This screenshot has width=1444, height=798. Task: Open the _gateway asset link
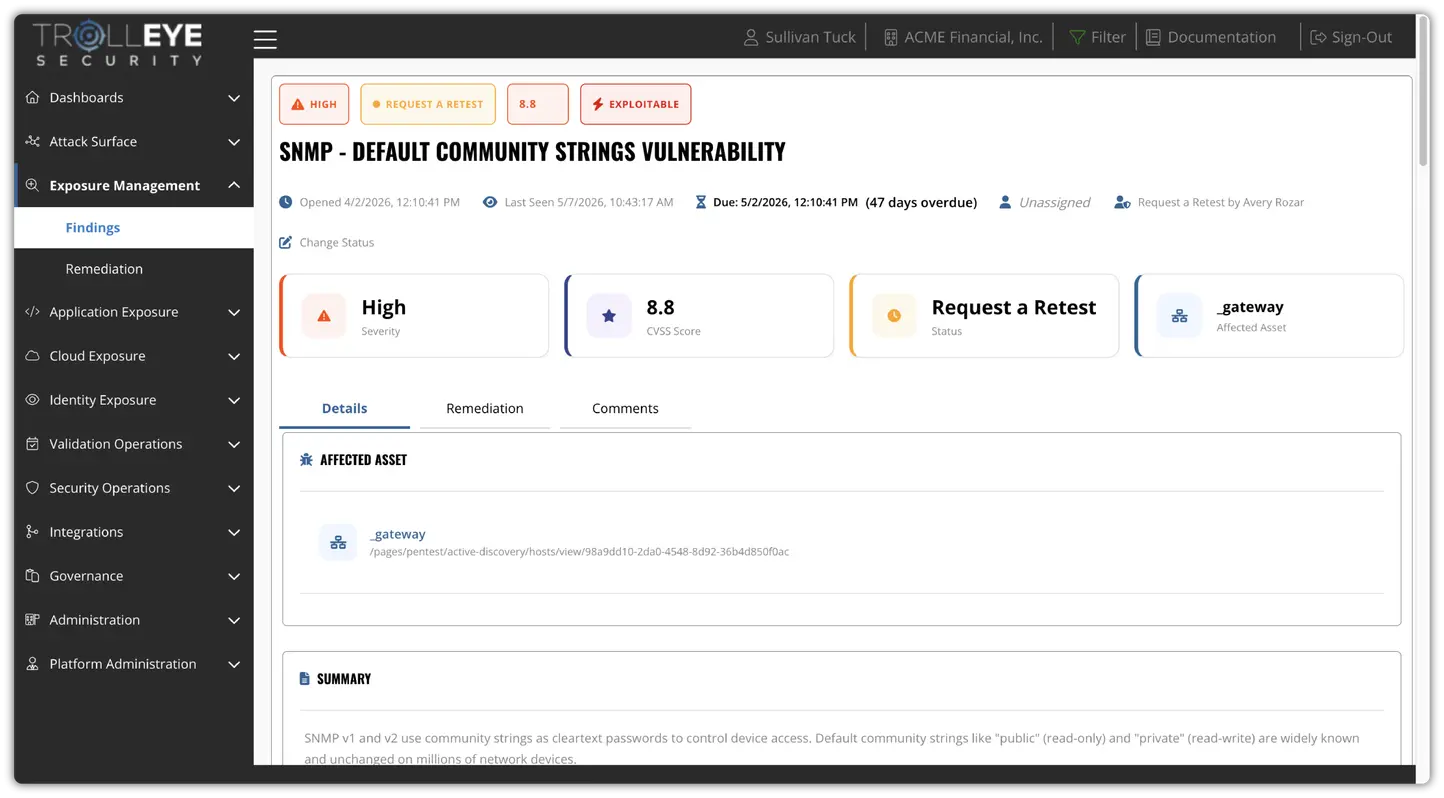[398, 534]
